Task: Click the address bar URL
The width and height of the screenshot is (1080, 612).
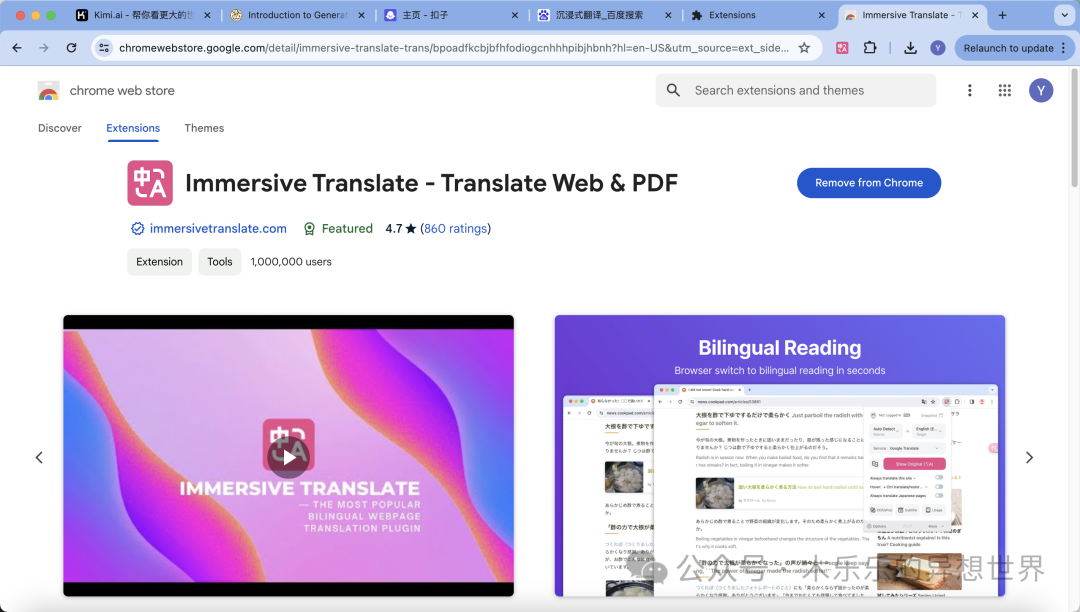Action: [x=453, y=48]
